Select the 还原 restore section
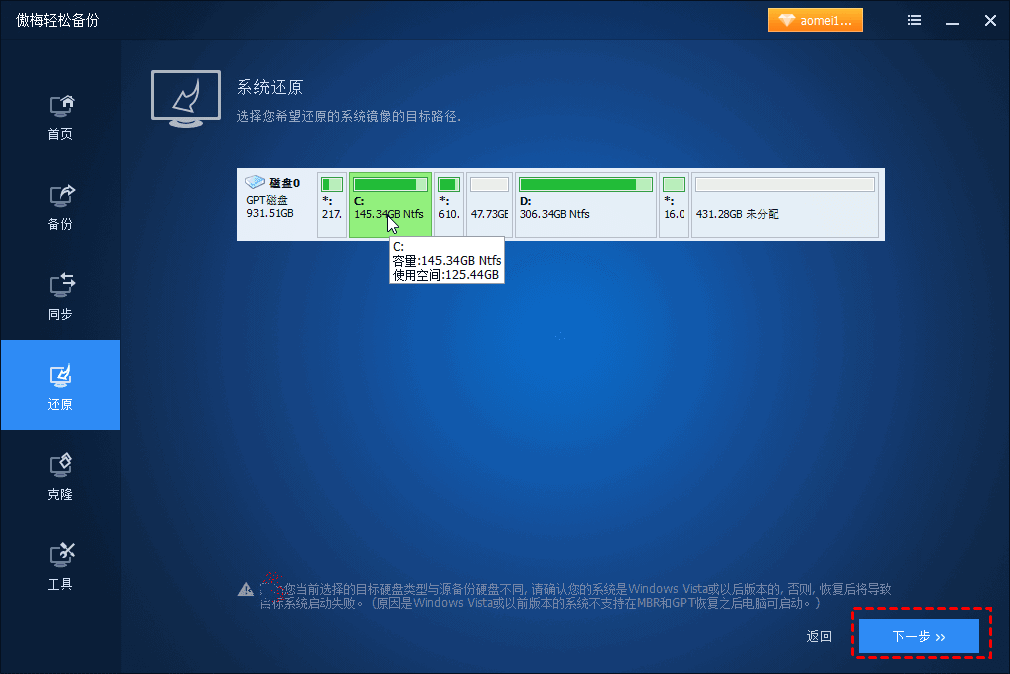The height and width of the screenshot is (674, 1010). tap(61, 385)
